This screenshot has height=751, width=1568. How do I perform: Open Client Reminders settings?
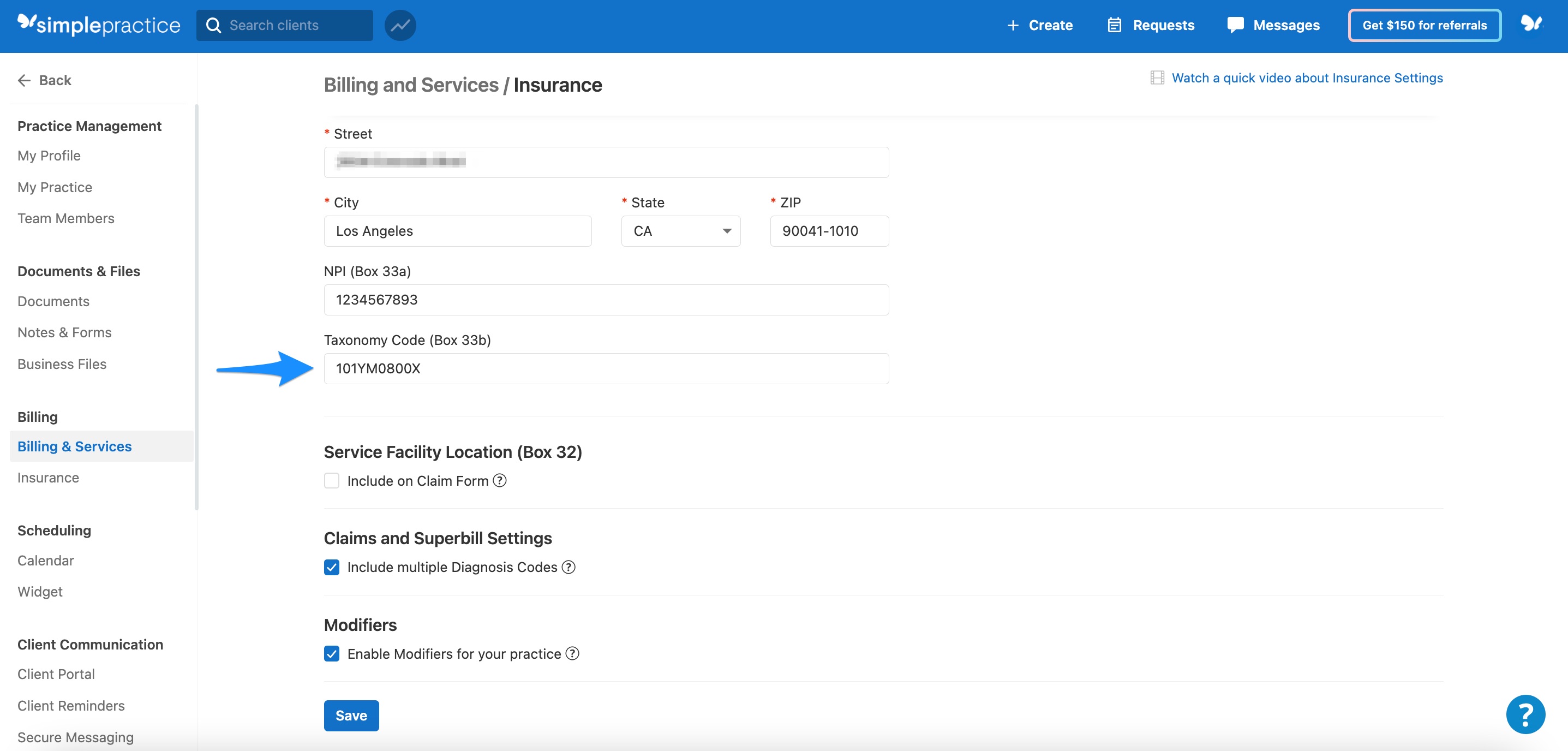coord(70,705)
